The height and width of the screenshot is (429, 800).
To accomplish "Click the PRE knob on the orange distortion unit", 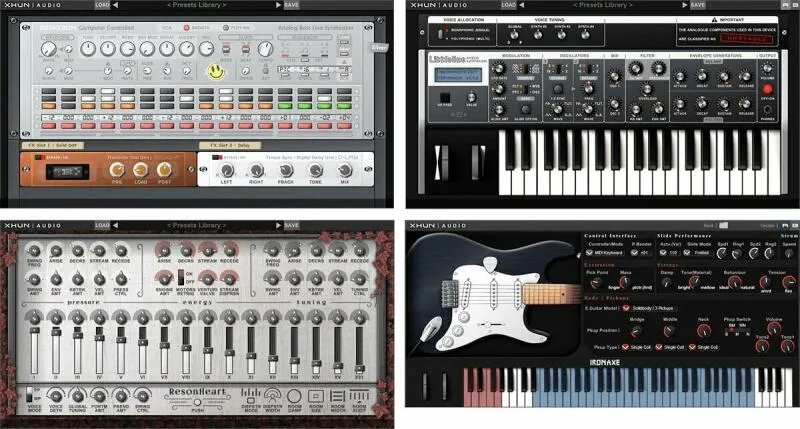I will [117, 170].
